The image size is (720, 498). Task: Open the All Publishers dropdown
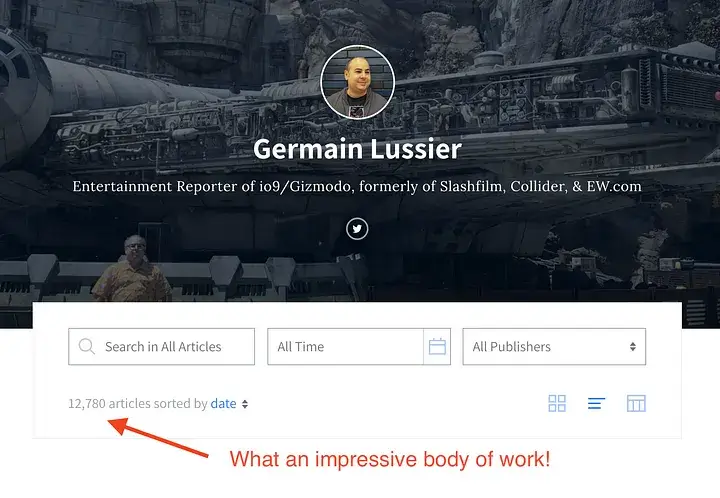click(x=554, y=347)
